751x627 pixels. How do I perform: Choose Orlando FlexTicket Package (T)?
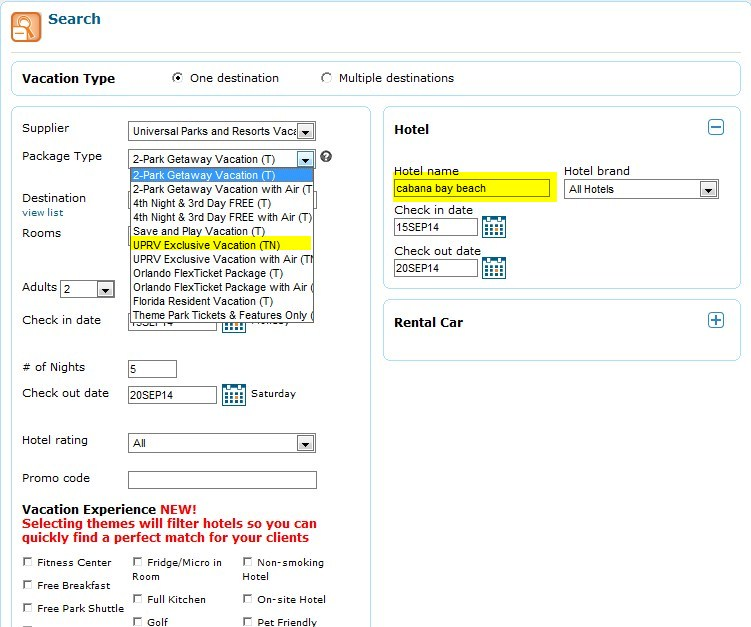[x=222, y=273]
